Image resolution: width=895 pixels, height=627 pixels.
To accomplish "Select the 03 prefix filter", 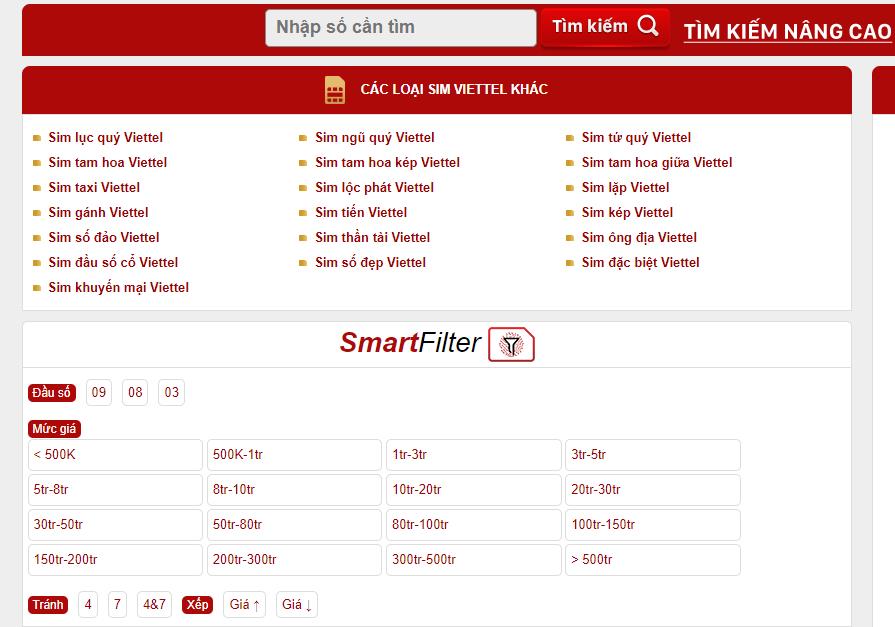I will (x=171, y=392).
